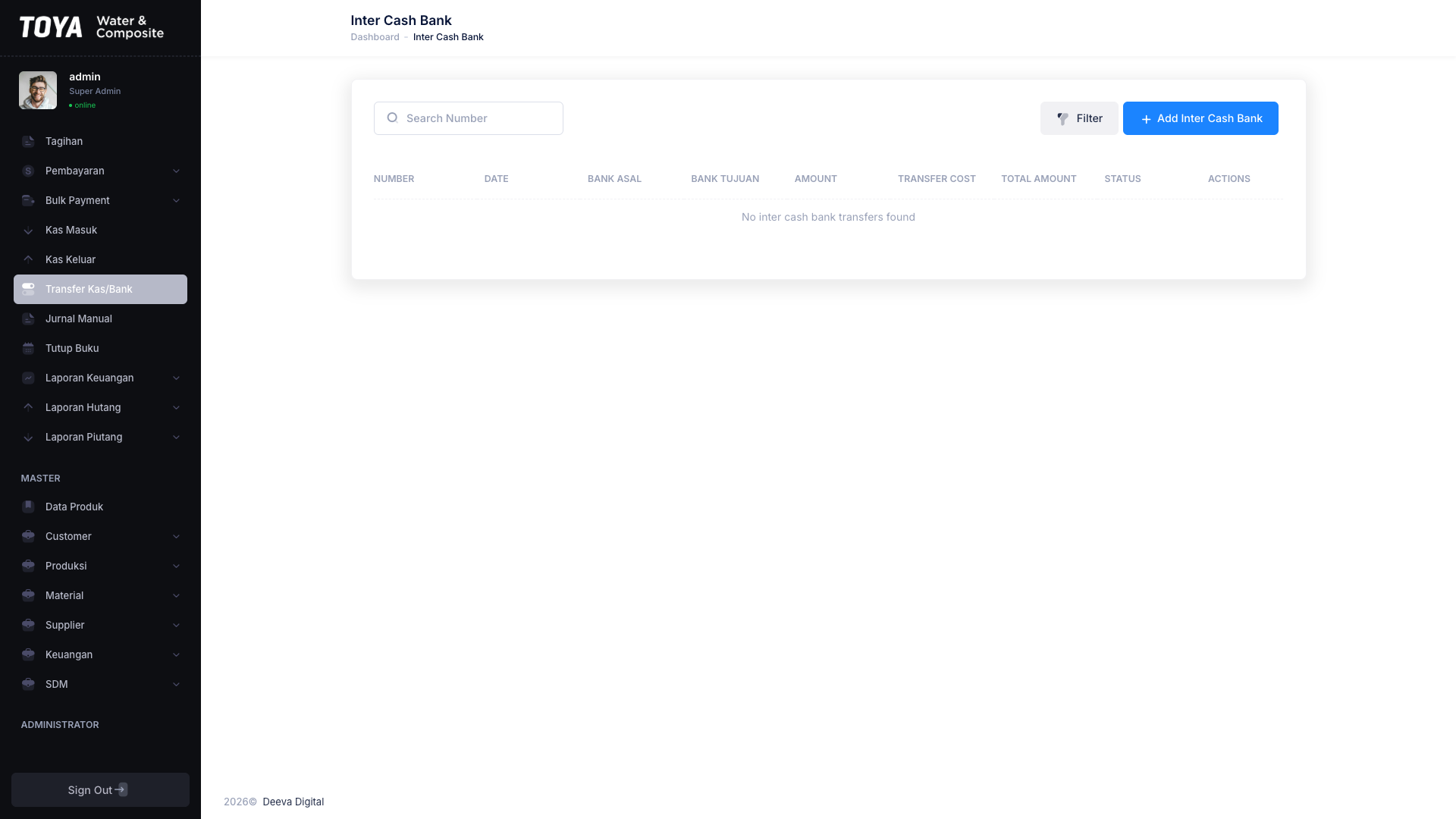Follow the Dashboard breadcrumb link
1456x819 pixels.
tap(375, 37)
